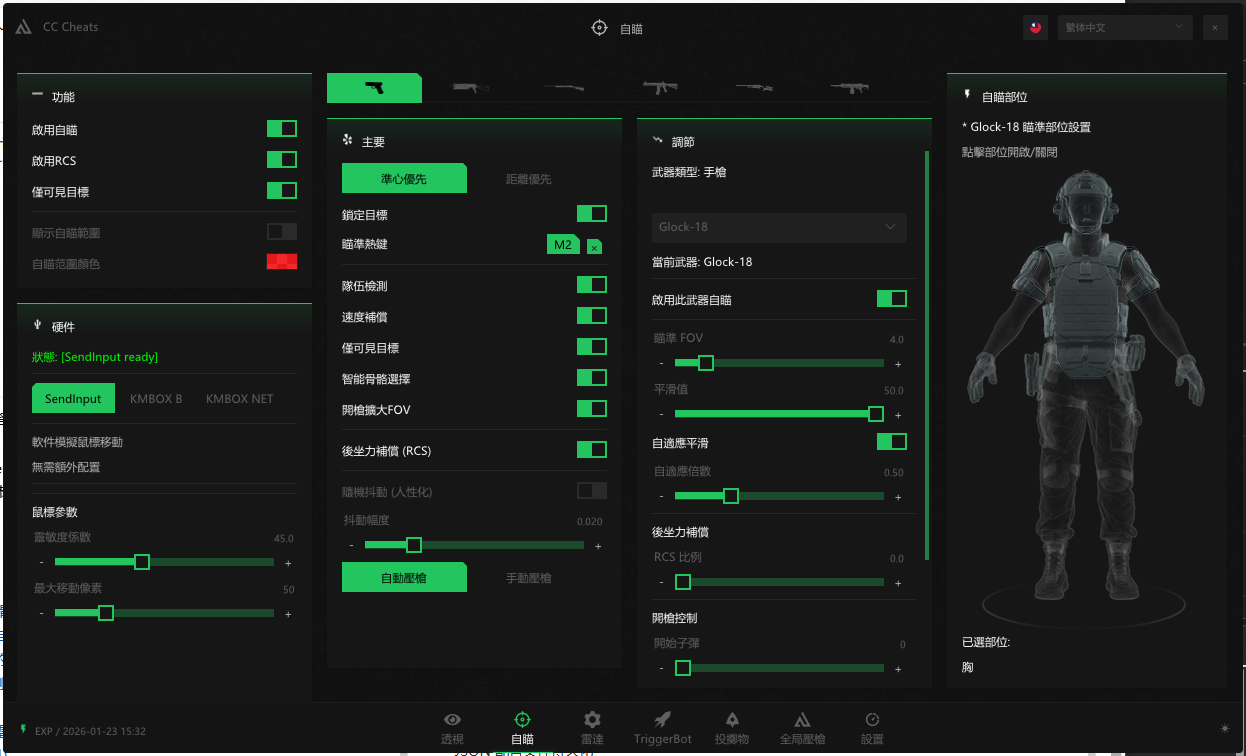The image size is (1246, 756).
Task: Expand the Glock-18 weapon dropdown
Action: point(779,227)
